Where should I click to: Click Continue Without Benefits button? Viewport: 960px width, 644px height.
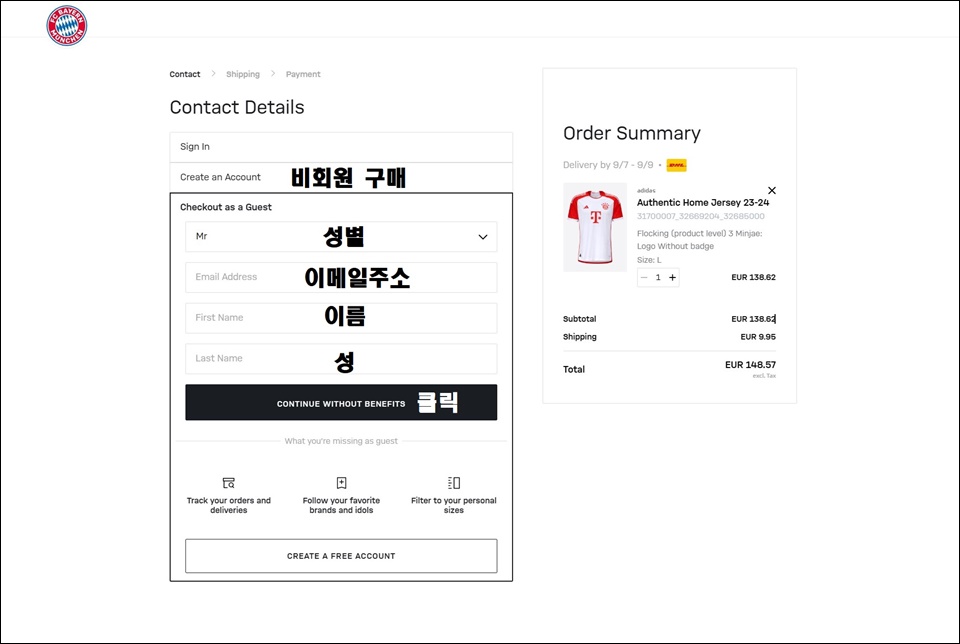(x=341, y=402)
